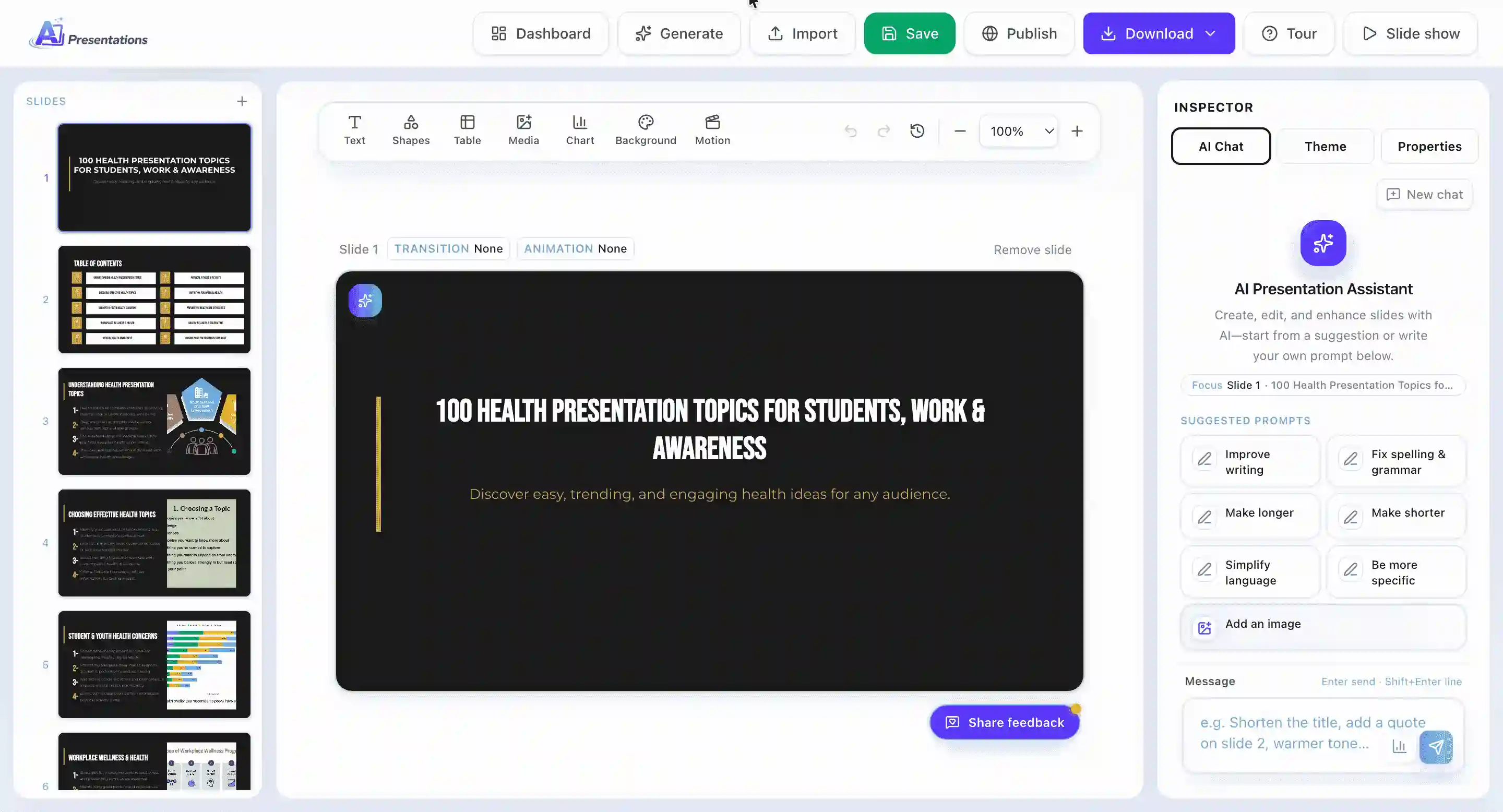Click the Share feedback button
This screenshot has height=812, width=1503.
click(1004, 723)
